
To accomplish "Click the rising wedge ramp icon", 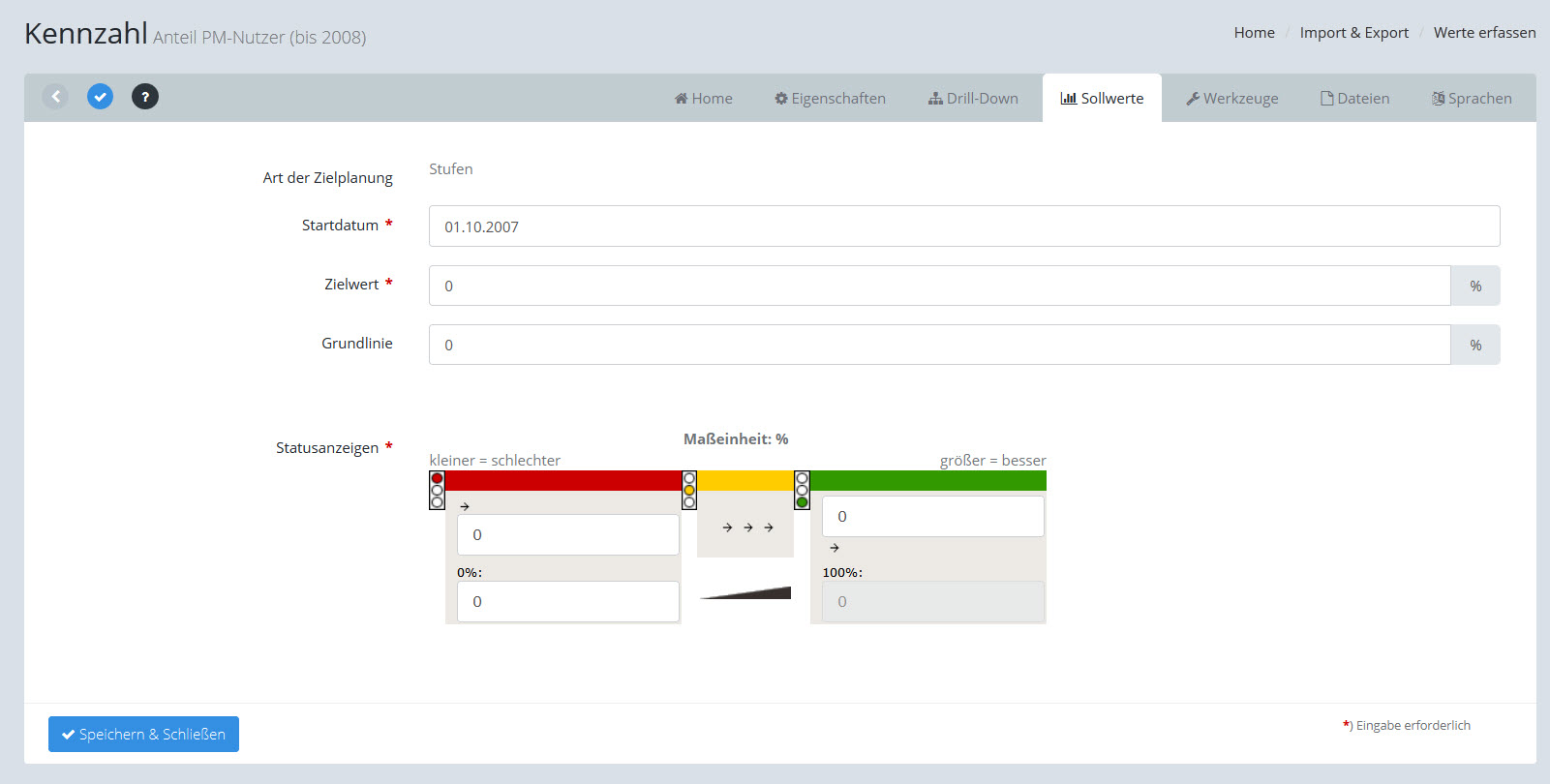I will click(x=745, y=592).
